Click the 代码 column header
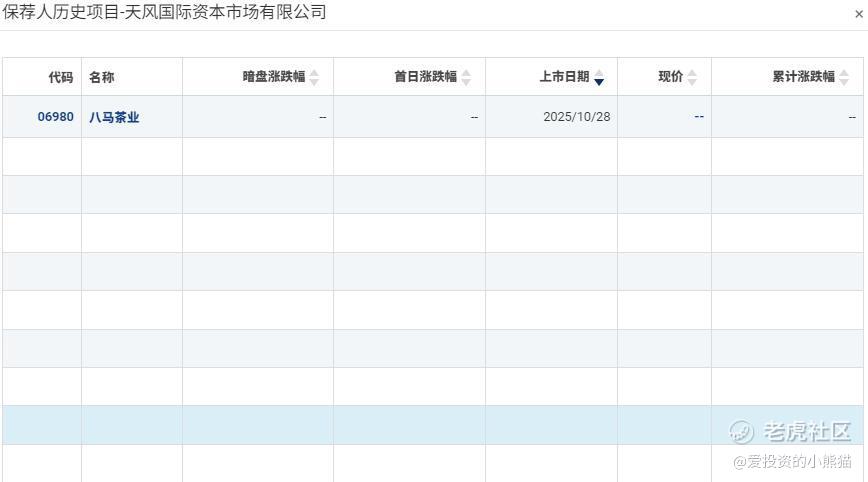 tap(42, 77)
